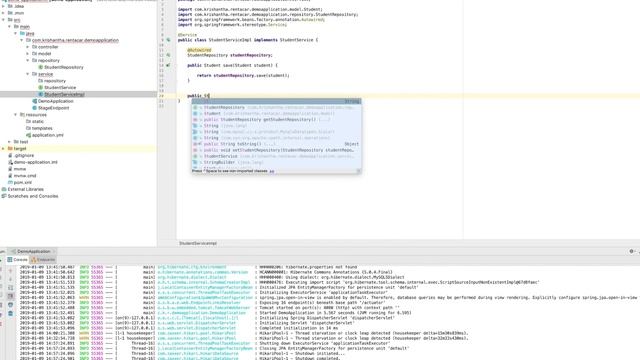Image resolution: width=640 pixels, height=360 pixels.
Task: Open the .gitignore file
Action: coord(24,156)
